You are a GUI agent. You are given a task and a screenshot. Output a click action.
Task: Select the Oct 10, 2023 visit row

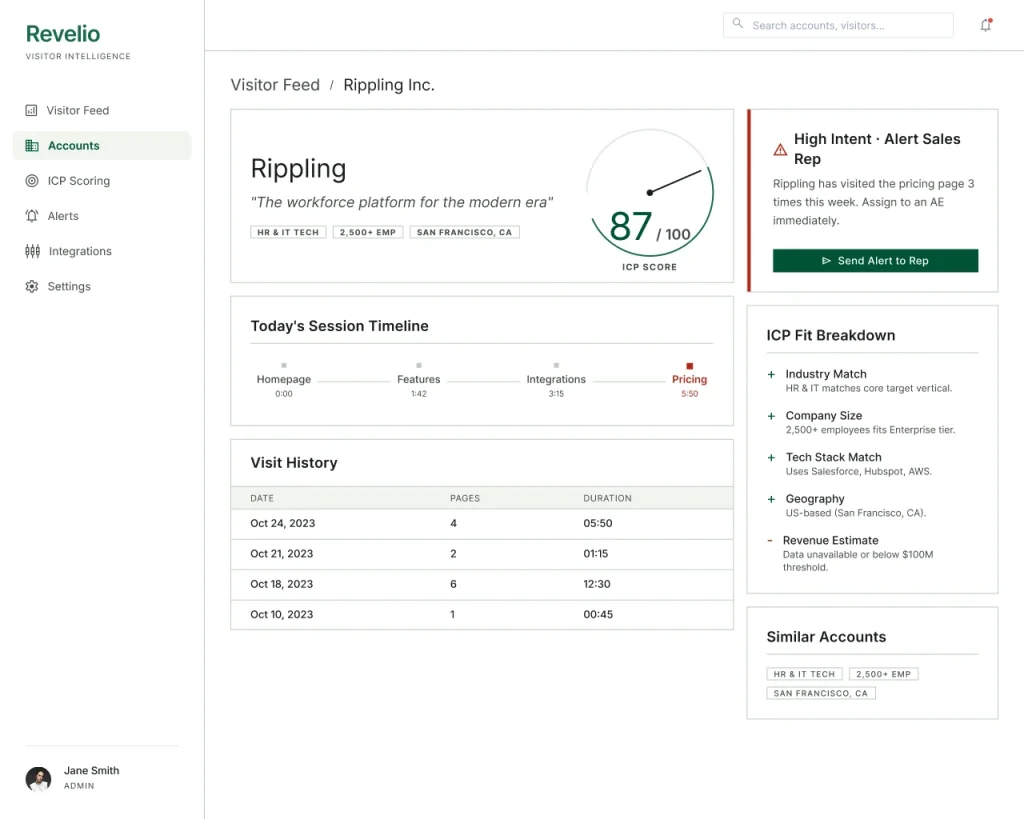(x=482, y=615)
